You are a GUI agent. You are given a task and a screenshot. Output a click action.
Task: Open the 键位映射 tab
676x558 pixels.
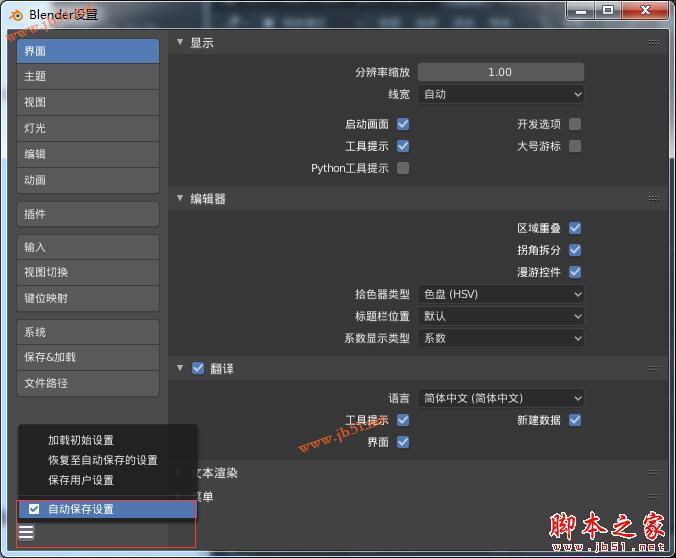pos(88,298)
